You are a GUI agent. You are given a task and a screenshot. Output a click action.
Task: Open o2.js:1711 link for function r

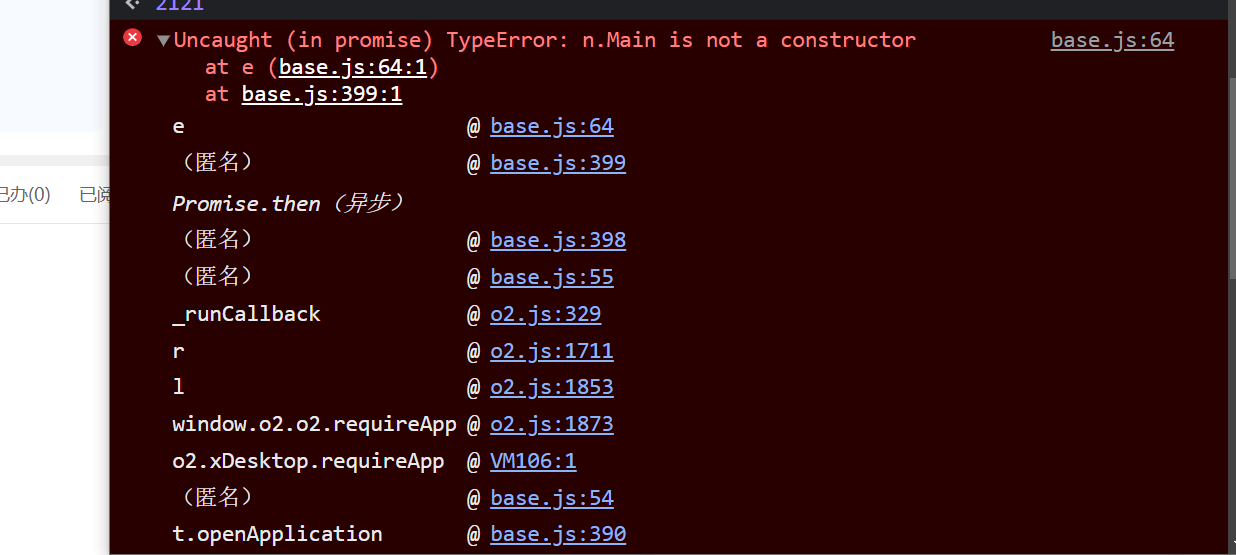[x=552, y=351]
